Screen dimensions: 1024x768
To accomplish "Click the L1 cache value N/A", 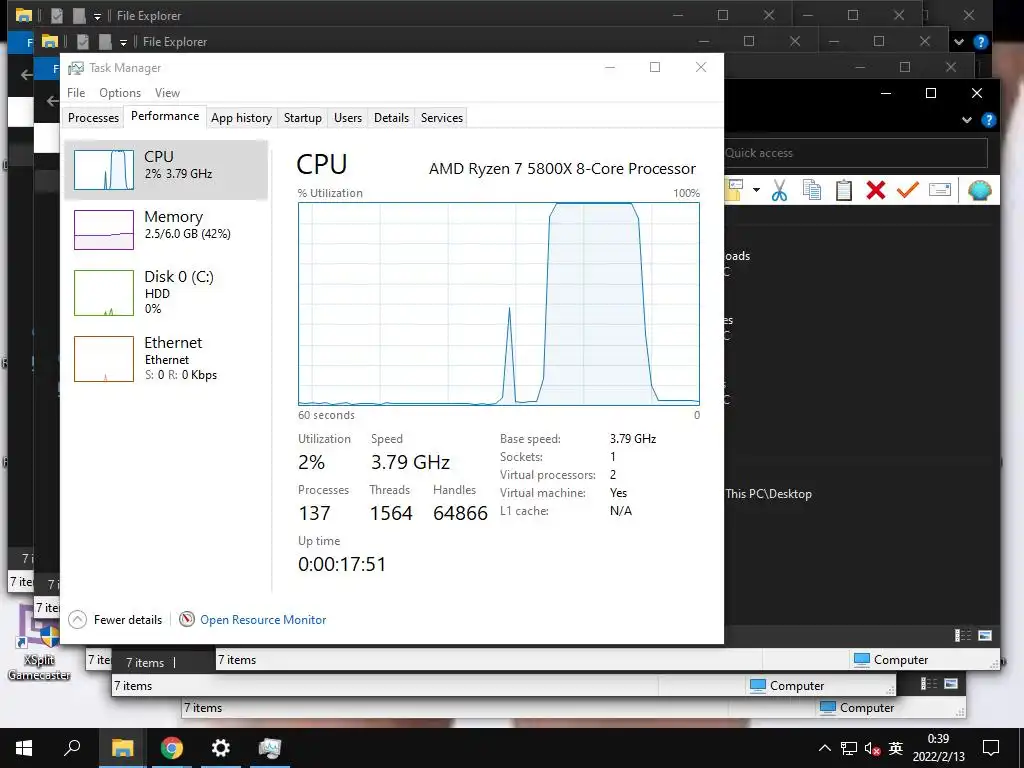I will (x=621, y=511).
